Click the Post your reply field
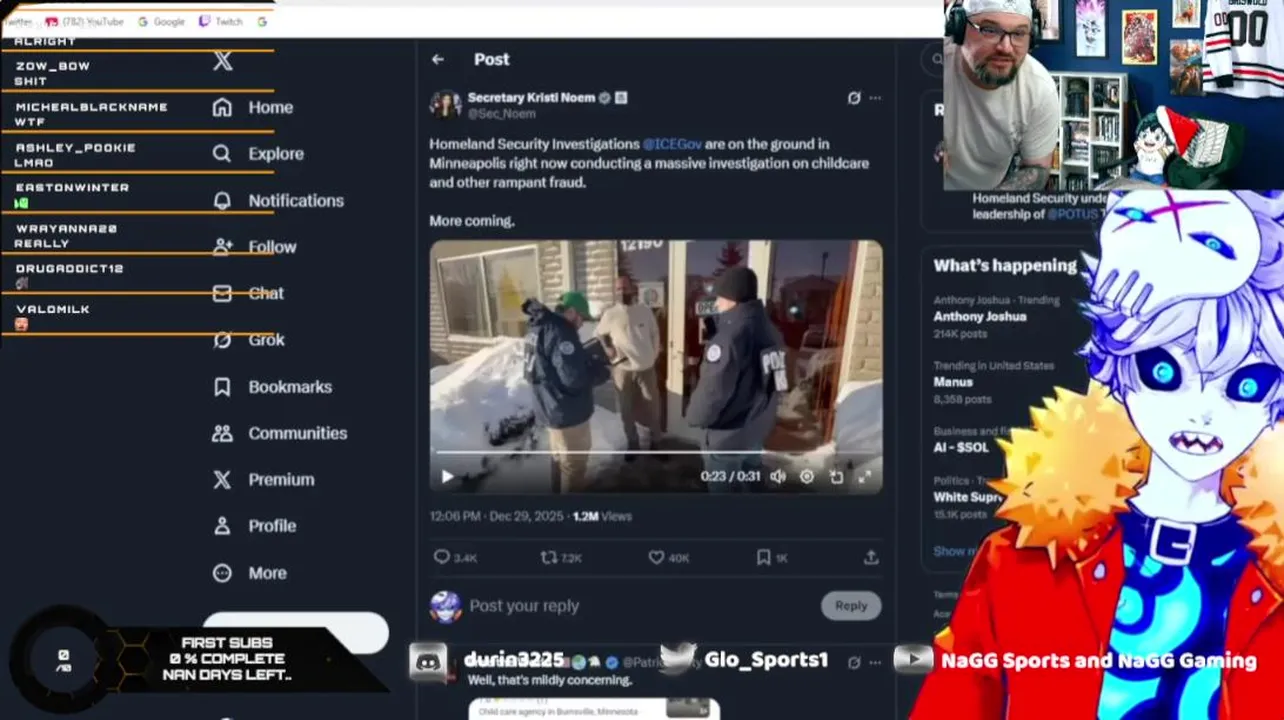Screen dimensions: 1284x720 click(x=640, y=606)
